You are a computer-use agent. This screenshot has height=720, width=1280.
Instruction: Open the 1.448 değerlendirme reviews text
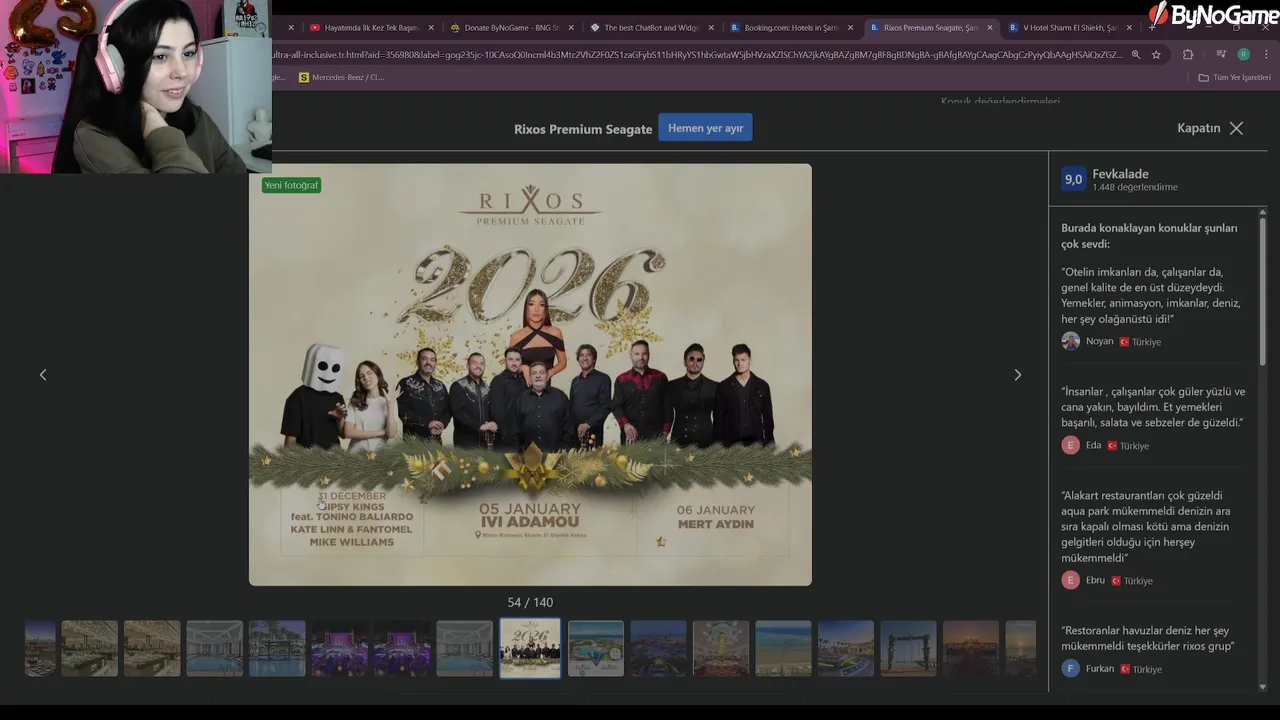1135,187
